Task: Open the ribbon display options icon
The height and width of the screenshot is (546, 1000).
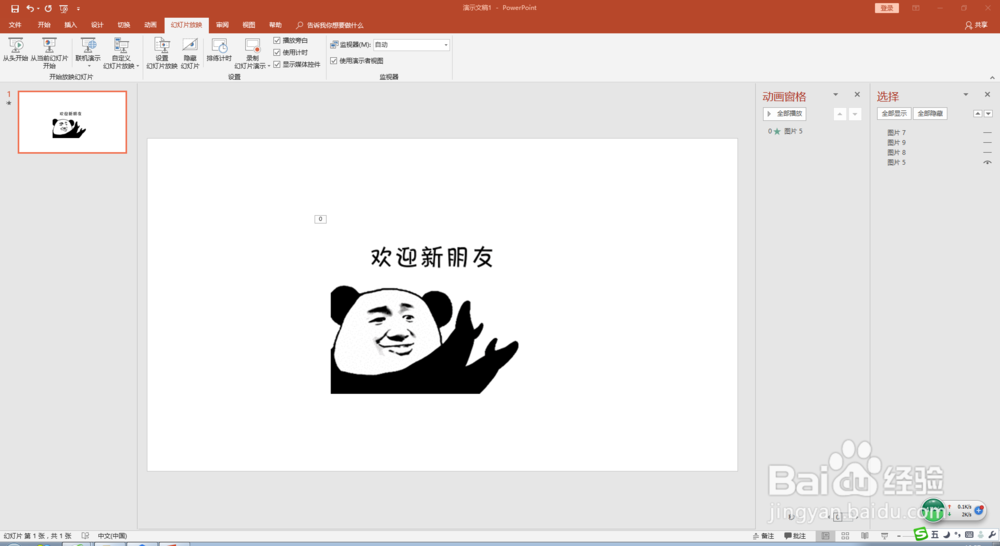Action: [916, 8]
